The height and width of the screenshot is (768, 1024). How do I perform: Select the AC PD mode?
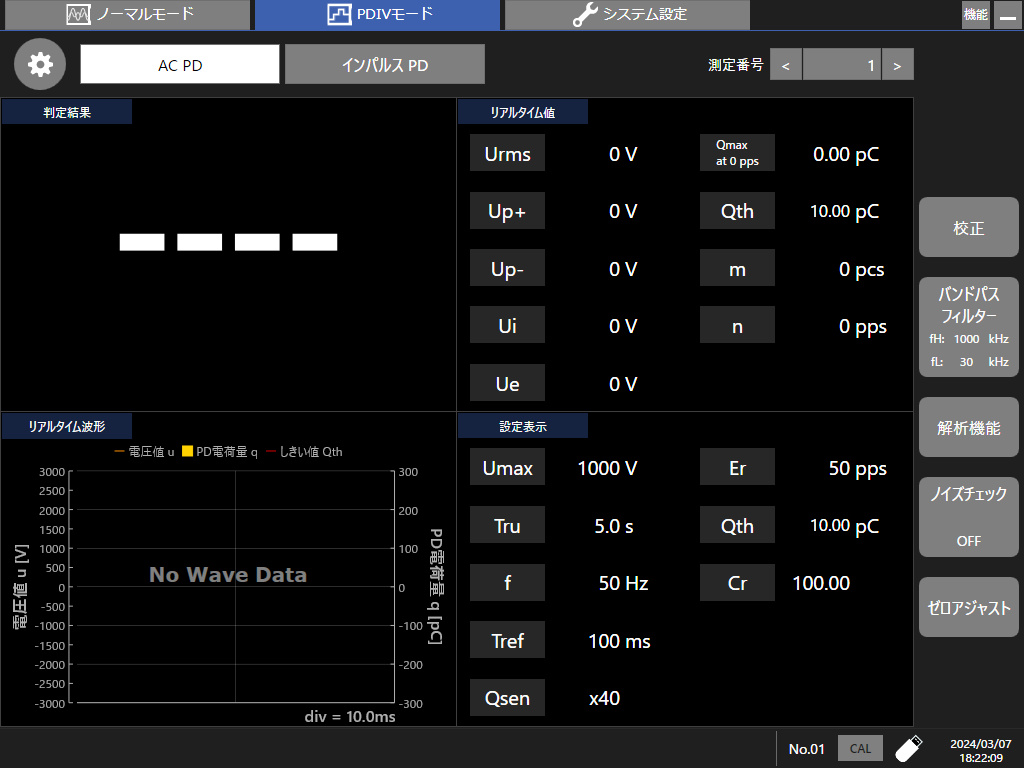click(x=180, y=65)
